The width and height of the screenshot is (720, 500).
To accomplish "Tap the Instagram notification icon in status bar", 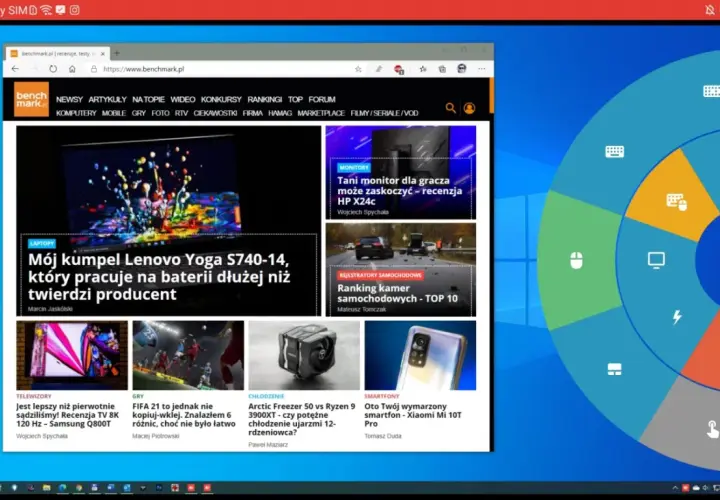I will tap(74, 10).
